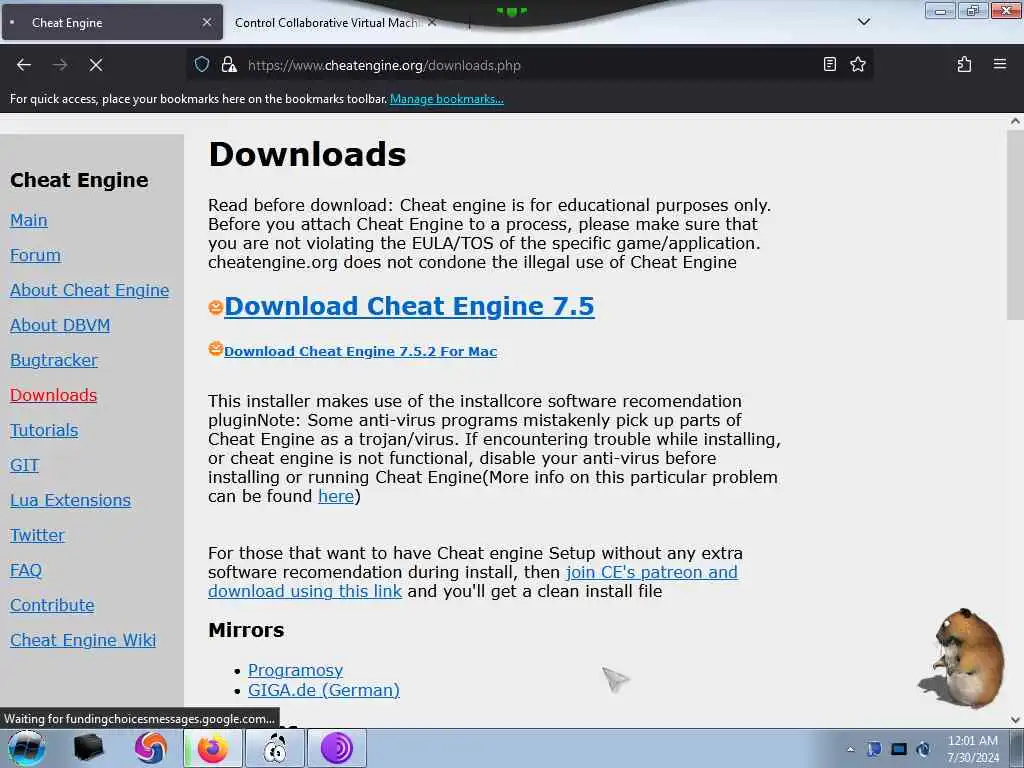Image resolution: width=1024 pixels, height=768 pixels.
Task: Open the GIGA.de (German) mirror link
Action: [324, 690]
